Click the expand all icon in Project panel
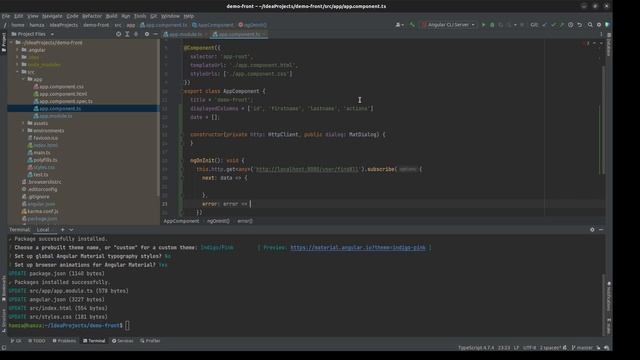The height and width of the screenshot is (360, 640). click(x=127, y=34)
